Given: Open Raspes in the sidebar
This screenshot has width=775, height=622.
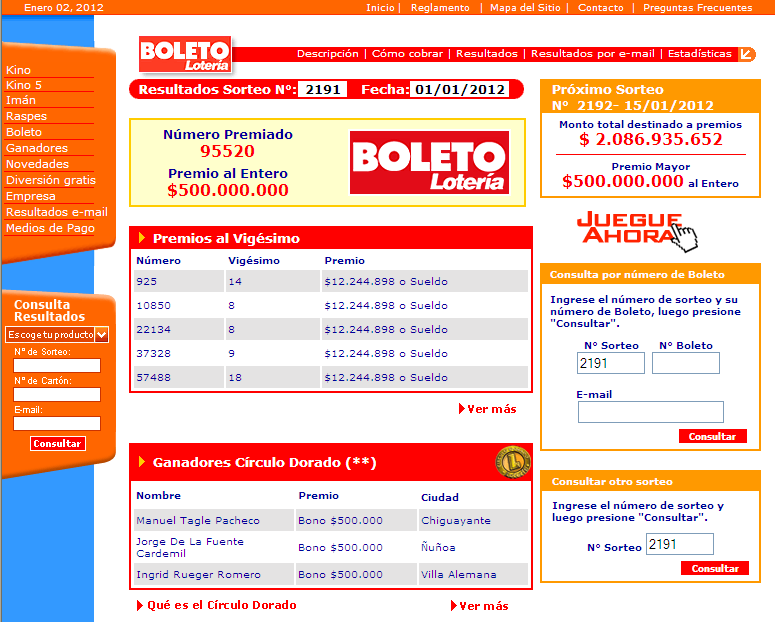Looking at the screenshot, I should coord(26,116).
